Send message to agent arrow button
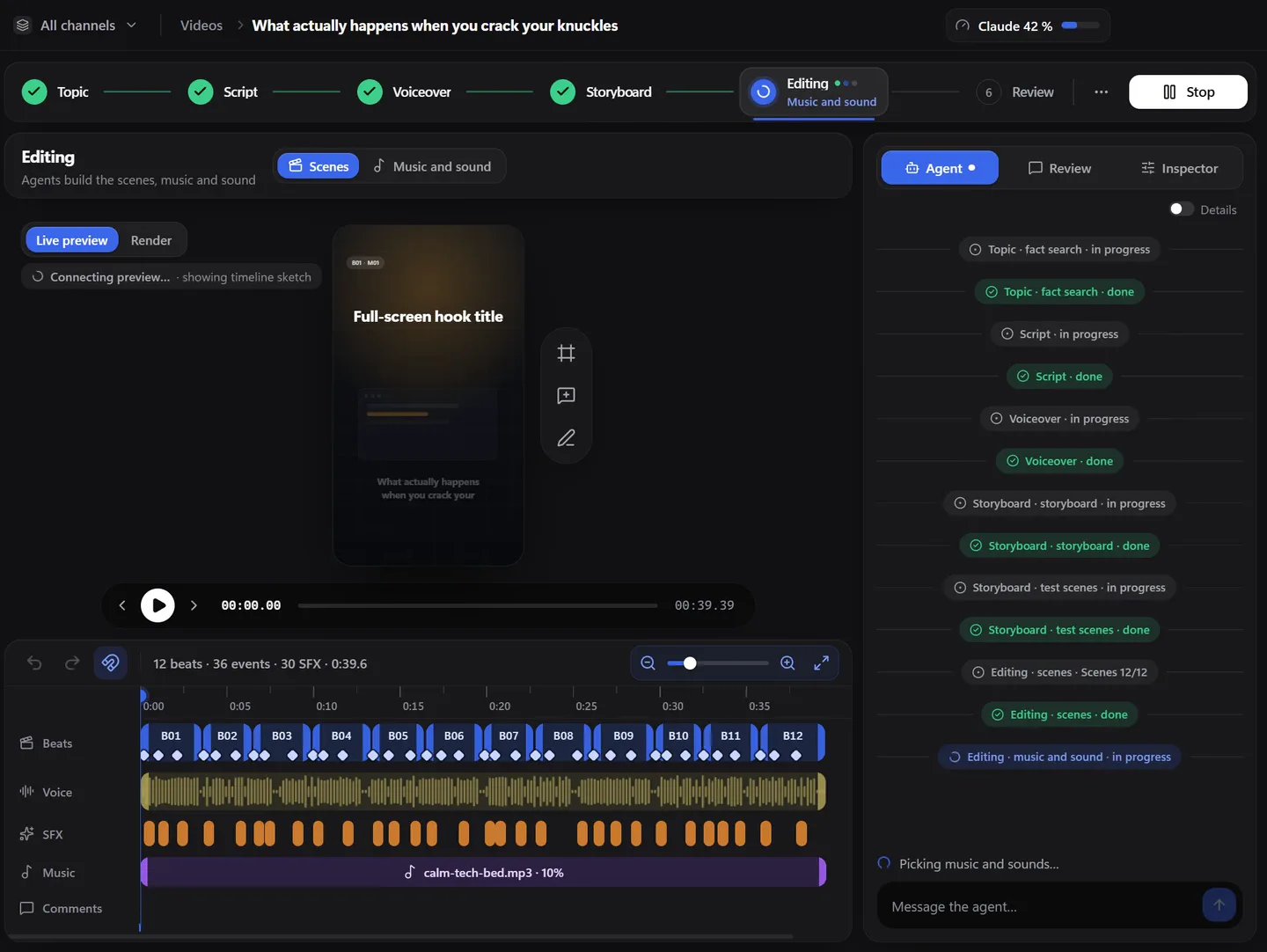The width and height of the screenshot is (1267, 952). (1219, 905)
